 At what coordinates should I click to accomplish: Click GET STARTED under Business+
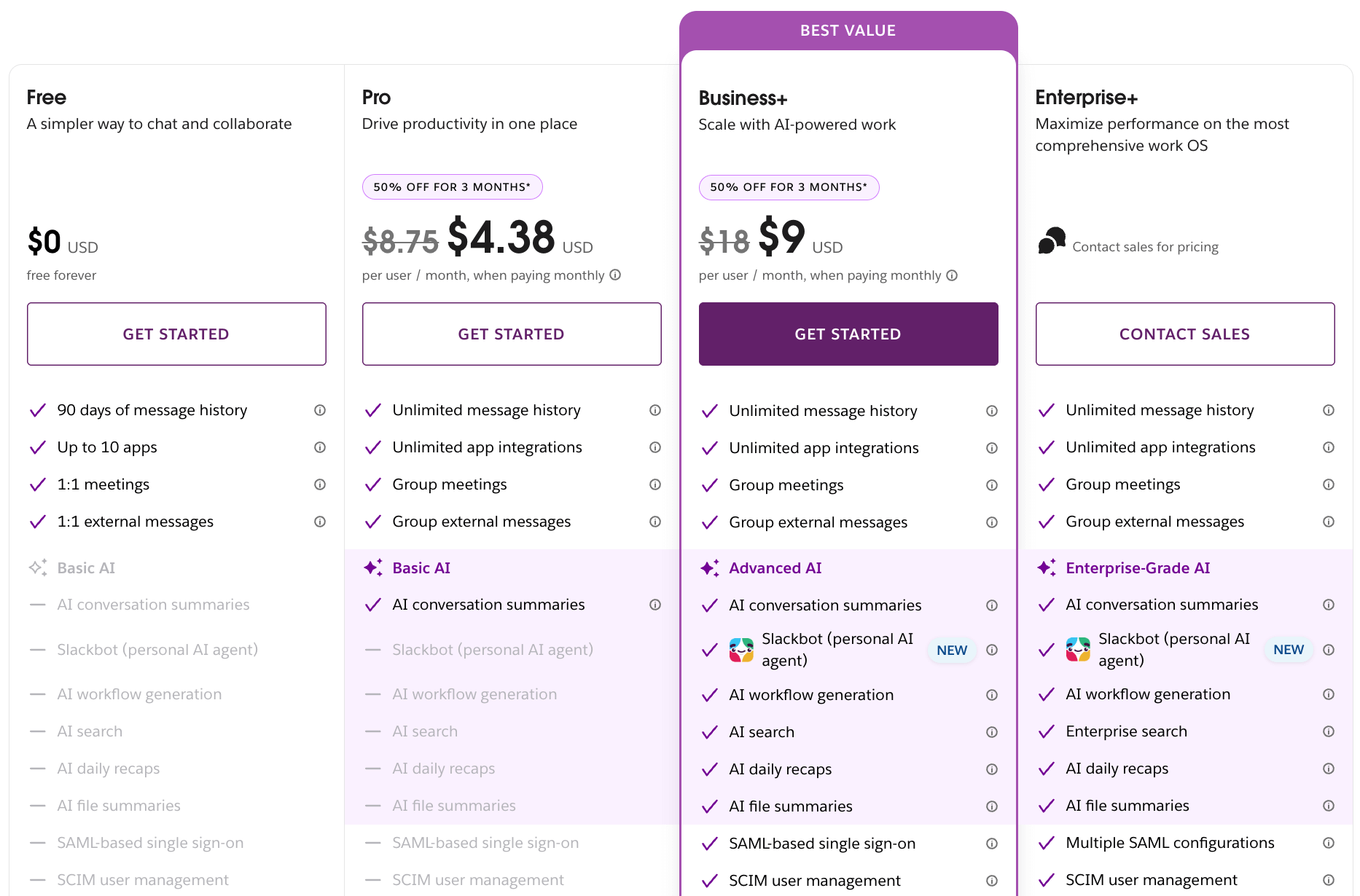(848, 334)
